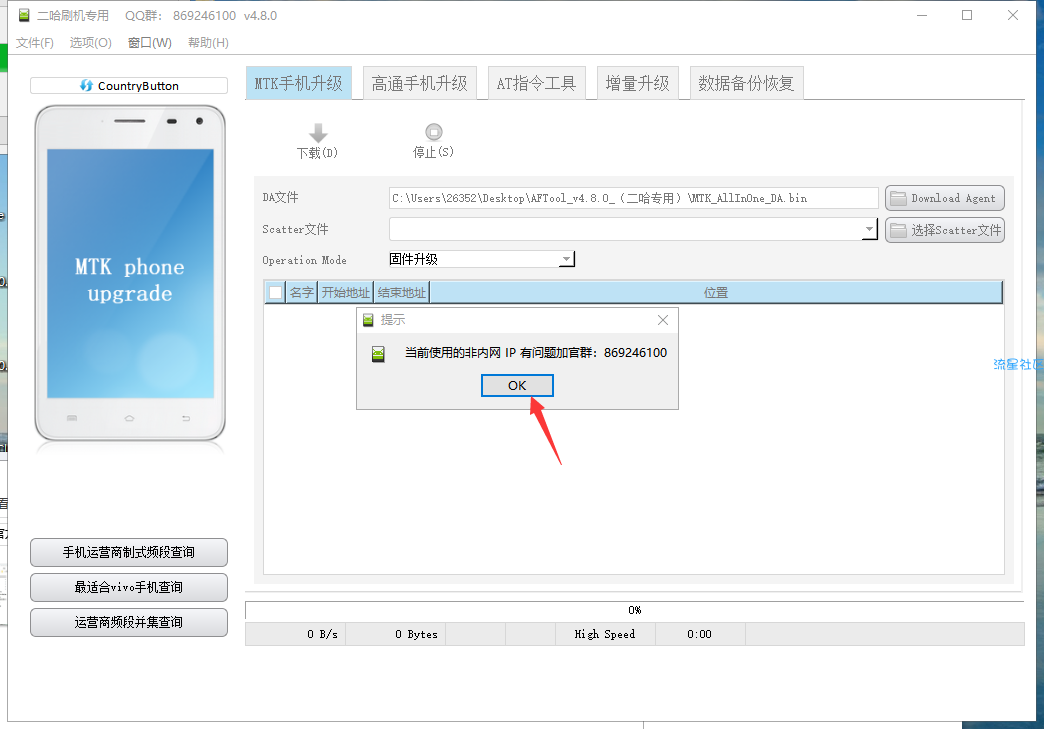Viewport: 1044px width, 729px height.
Task: Click the Stop (停止) icon
Action: coord(433,132)
